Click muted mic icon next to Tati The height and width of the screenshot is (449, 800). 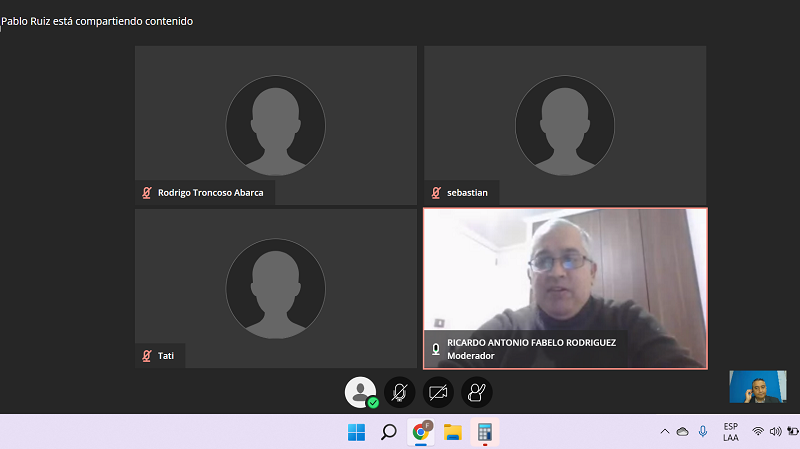[x=147, y=356]
